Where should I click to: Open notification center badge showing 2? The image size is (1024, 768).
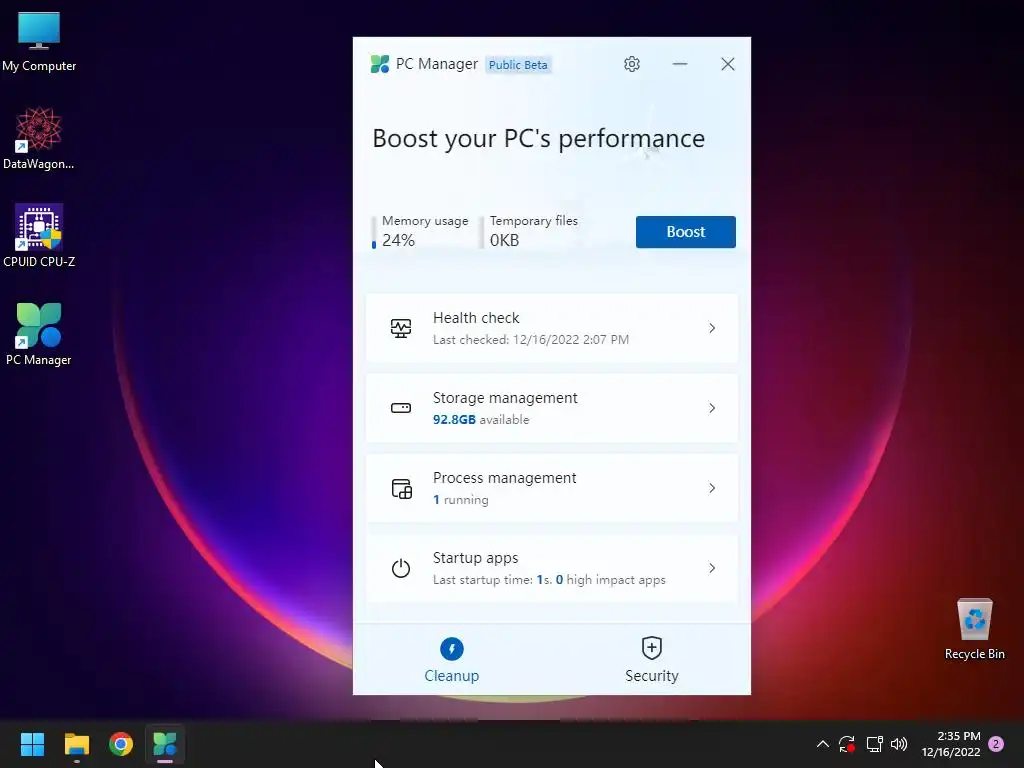pyautogui.click(x=997, y=744)
